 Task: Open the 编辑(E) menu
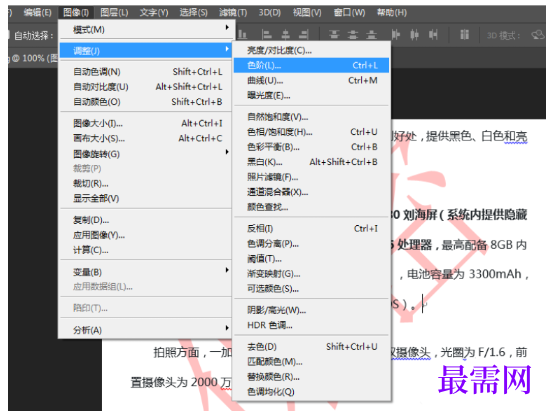pos(38,13)
